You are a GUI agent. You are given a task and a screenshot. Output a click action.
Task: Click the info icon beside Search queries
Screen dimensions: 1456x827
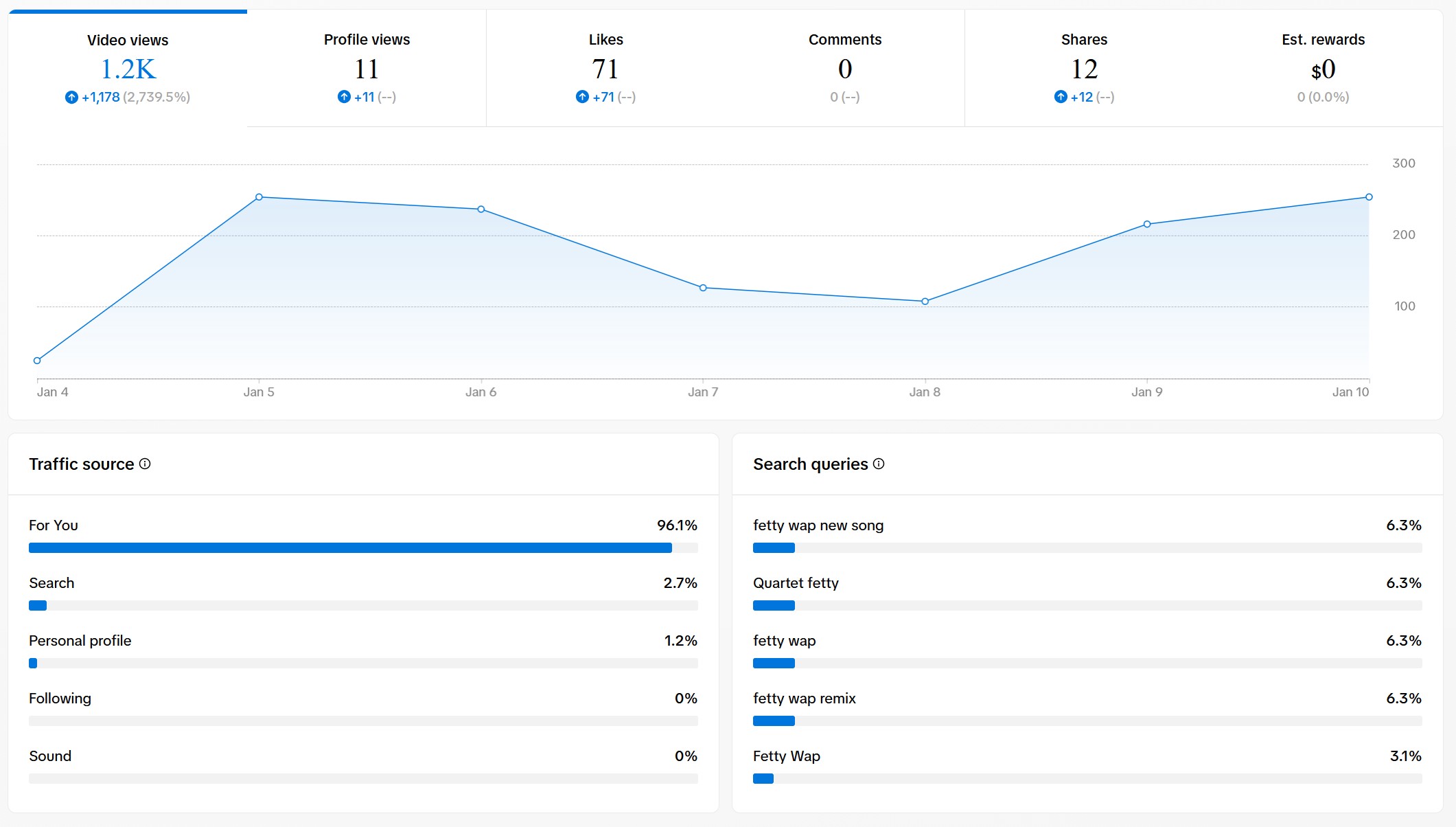pyautogui.click(x=879, y=464)
